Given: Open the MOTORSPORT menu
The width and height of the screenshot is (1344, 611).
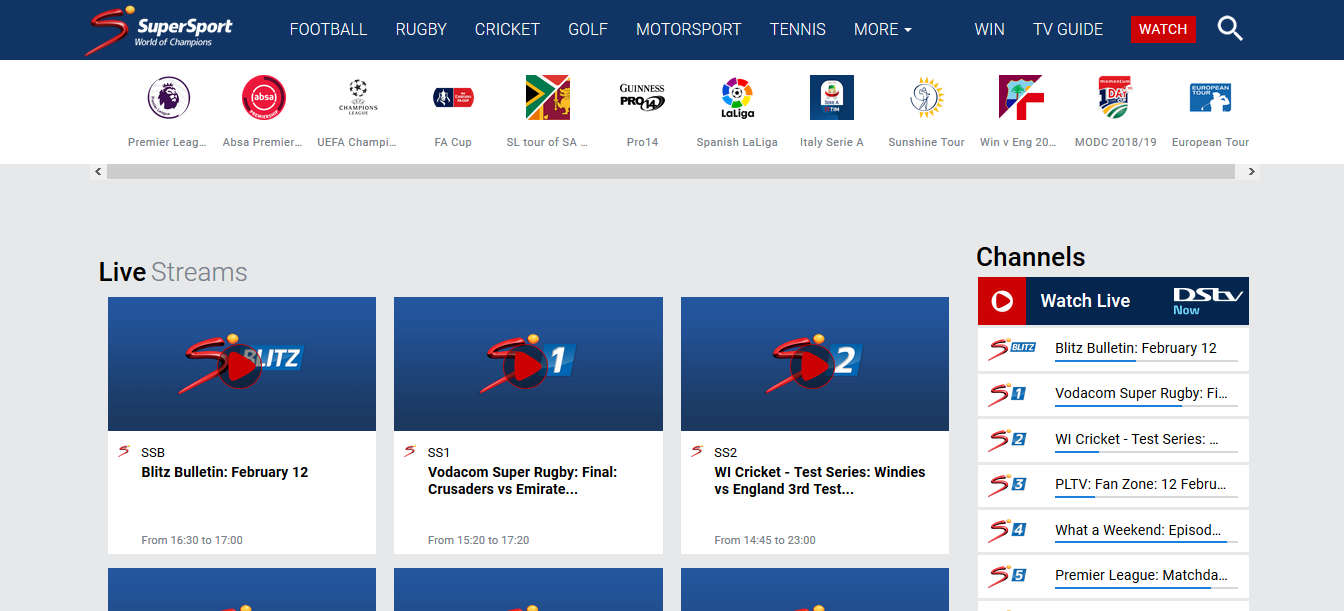Looking at the screenshot, I should (689, 30).
